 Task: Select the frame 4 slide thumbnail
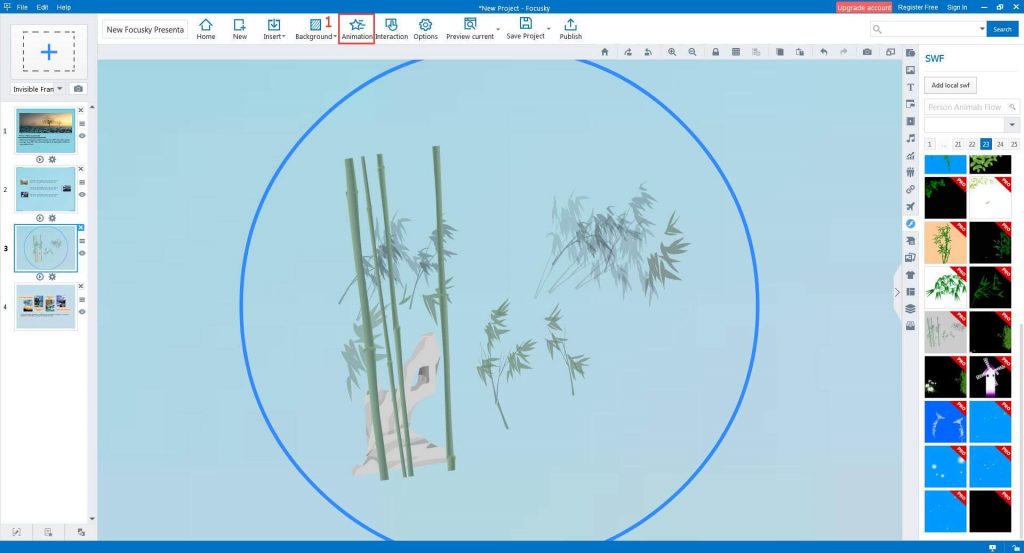46,308
